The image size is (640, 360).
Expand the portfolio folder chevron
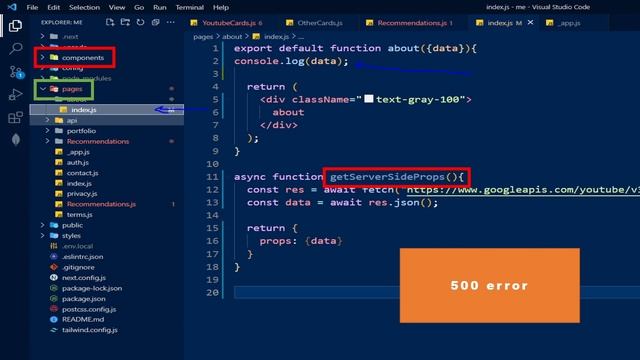pyautogui.click(x=47, y=131)
